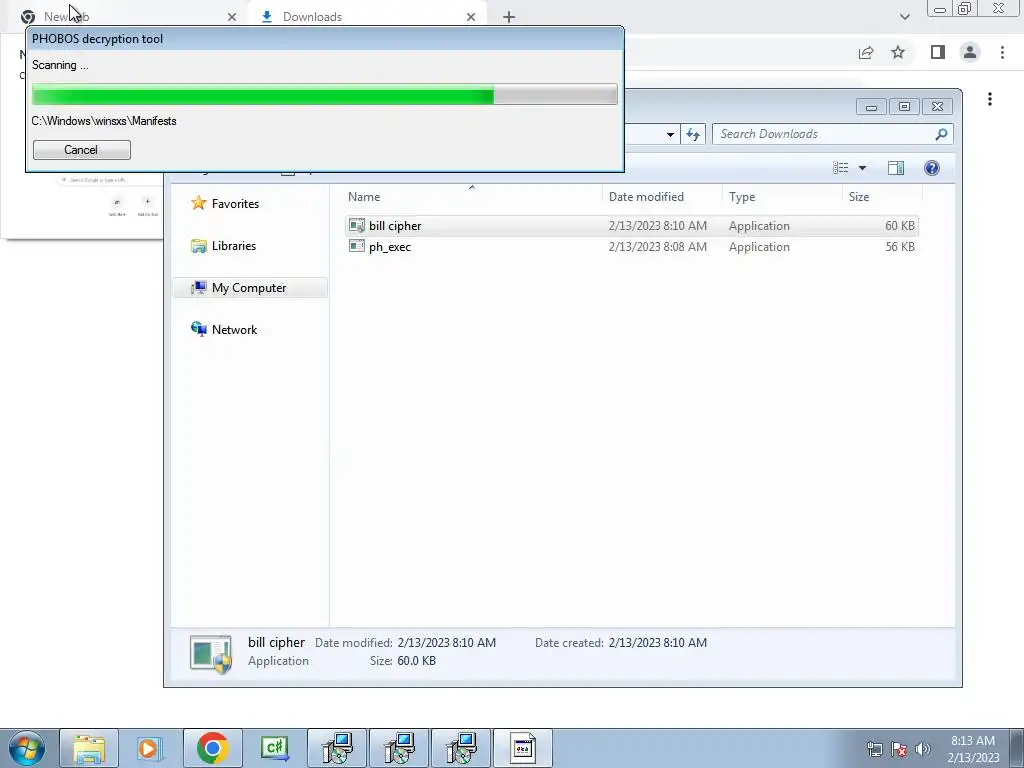Expand Explorer address bar history dropdown
1024x768 pixels.
click(x=670, y=135)
